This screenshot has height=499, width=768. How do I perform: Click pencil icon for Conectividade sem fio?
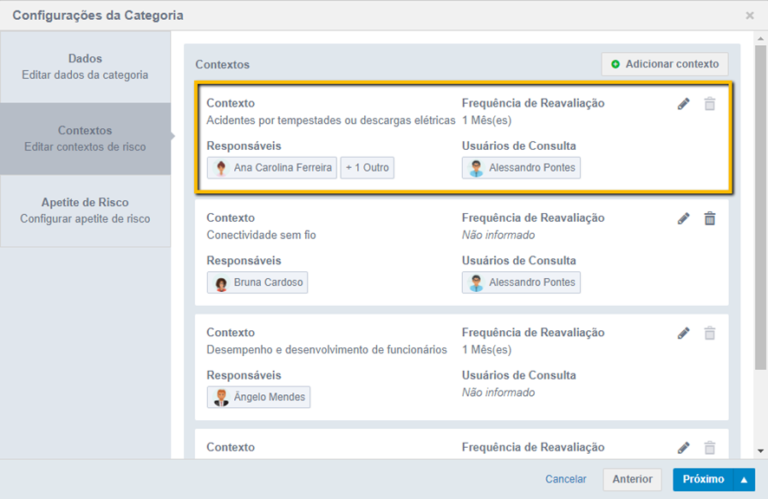coord(684,219)
